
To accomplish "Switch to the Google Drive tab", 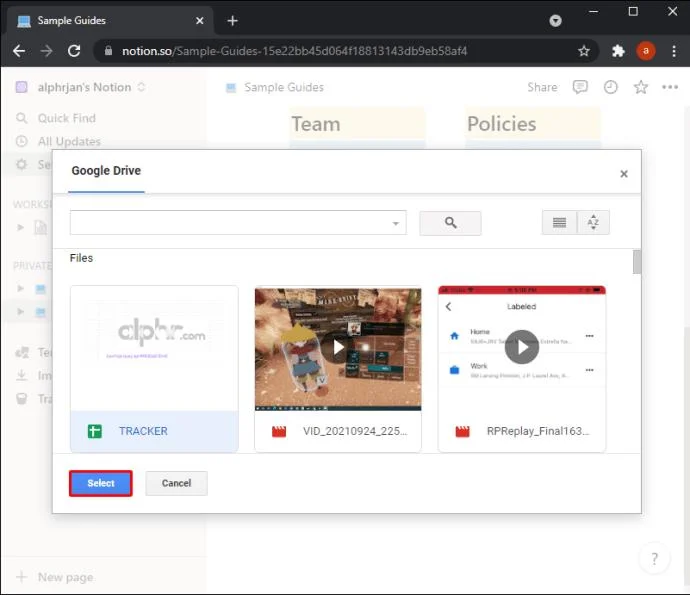I will 106,171.
